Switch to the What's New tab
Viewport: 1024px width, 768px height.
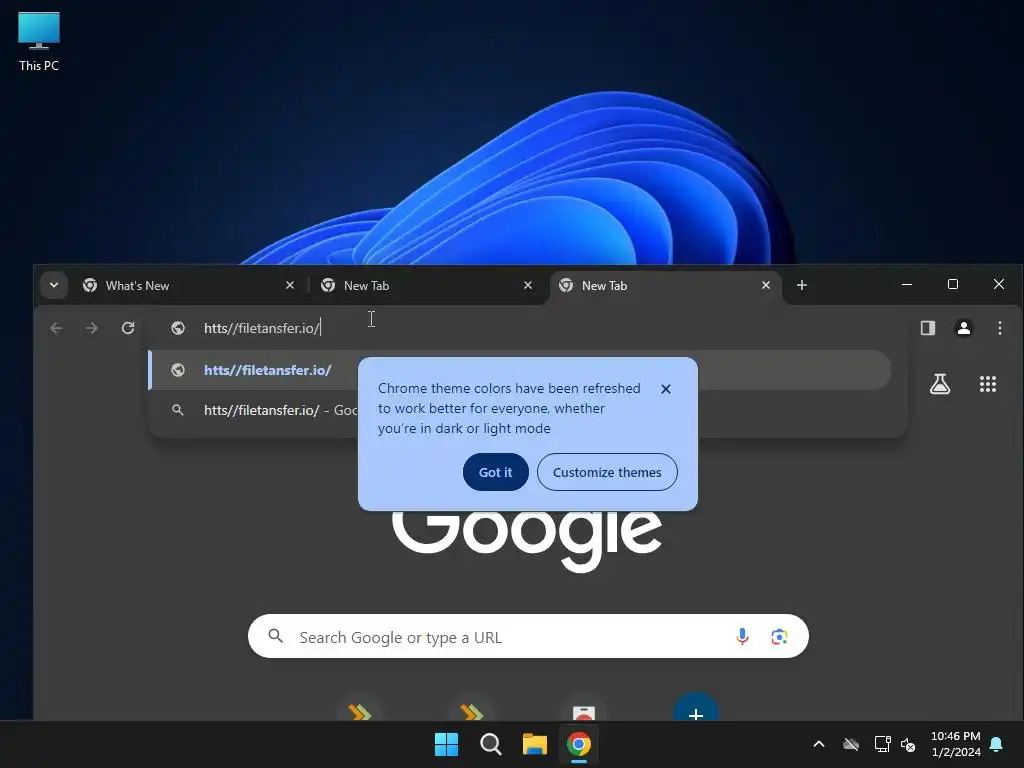[186, 285]
